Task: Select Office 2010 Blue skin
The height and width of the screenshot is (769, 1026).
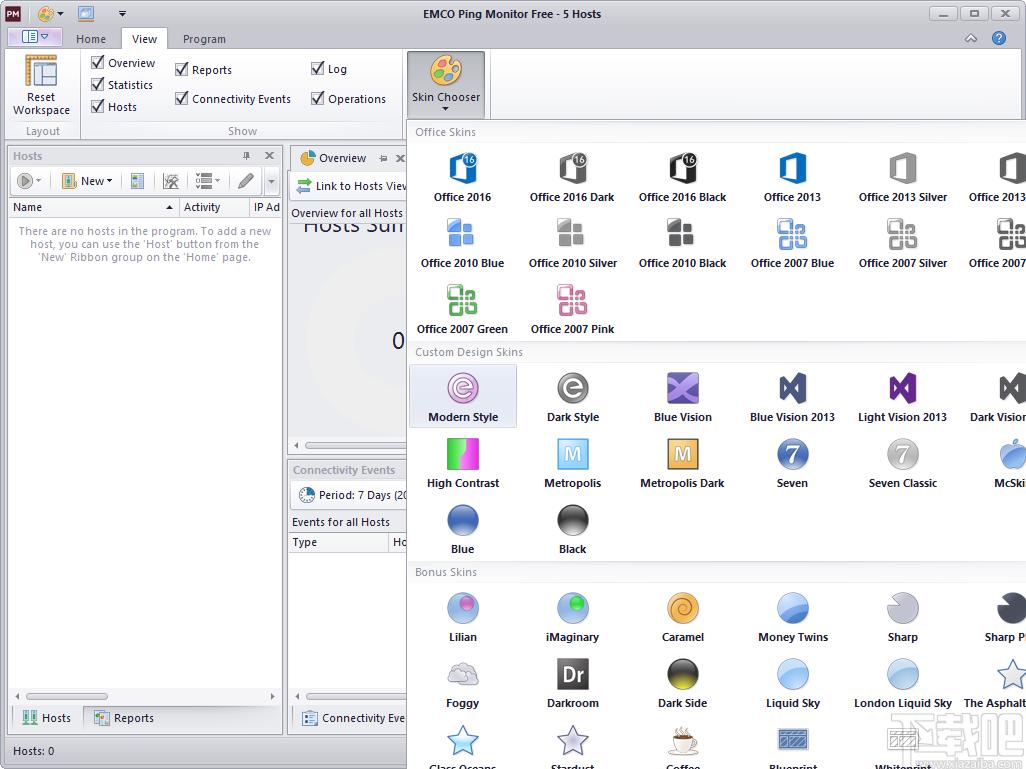Action: [463, 243]
